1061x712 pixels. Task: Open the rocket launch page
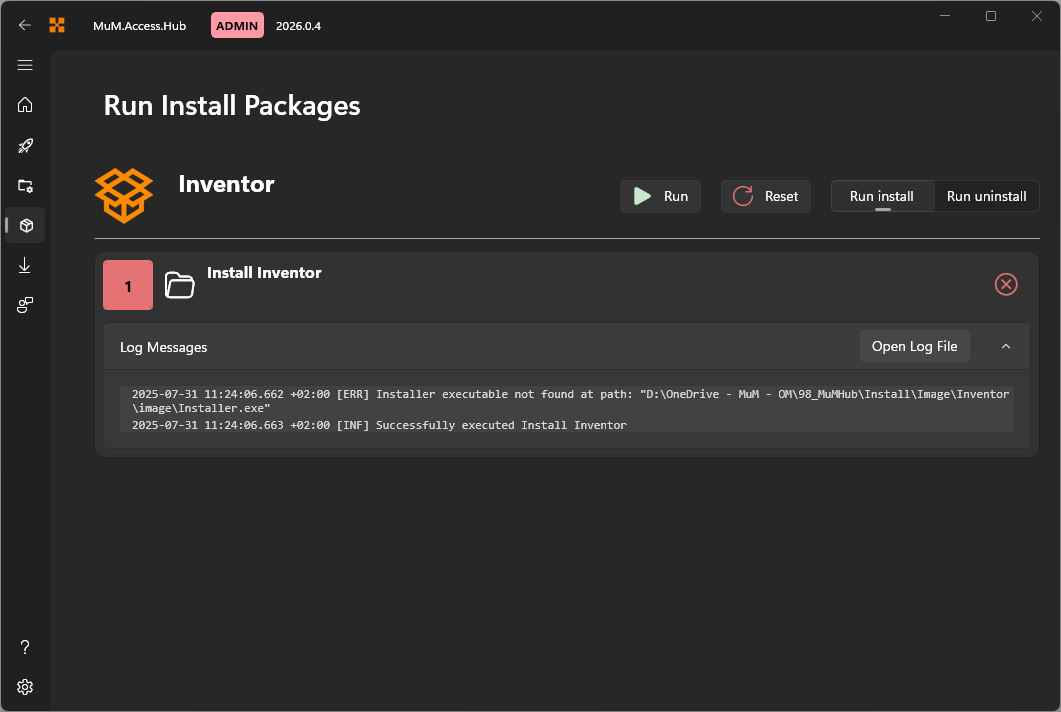25,145
